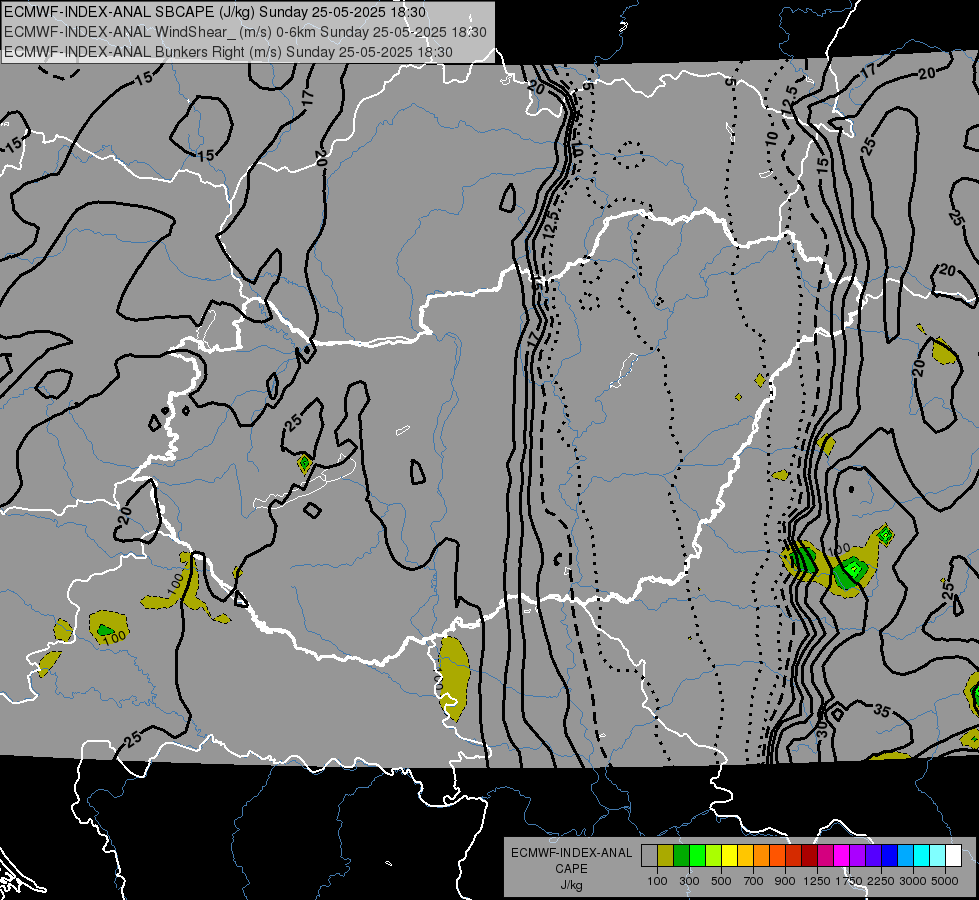Viewport: 979px width, 900px height.
Task: Click the J/kg unit label in legend
Action: [571, 885]
